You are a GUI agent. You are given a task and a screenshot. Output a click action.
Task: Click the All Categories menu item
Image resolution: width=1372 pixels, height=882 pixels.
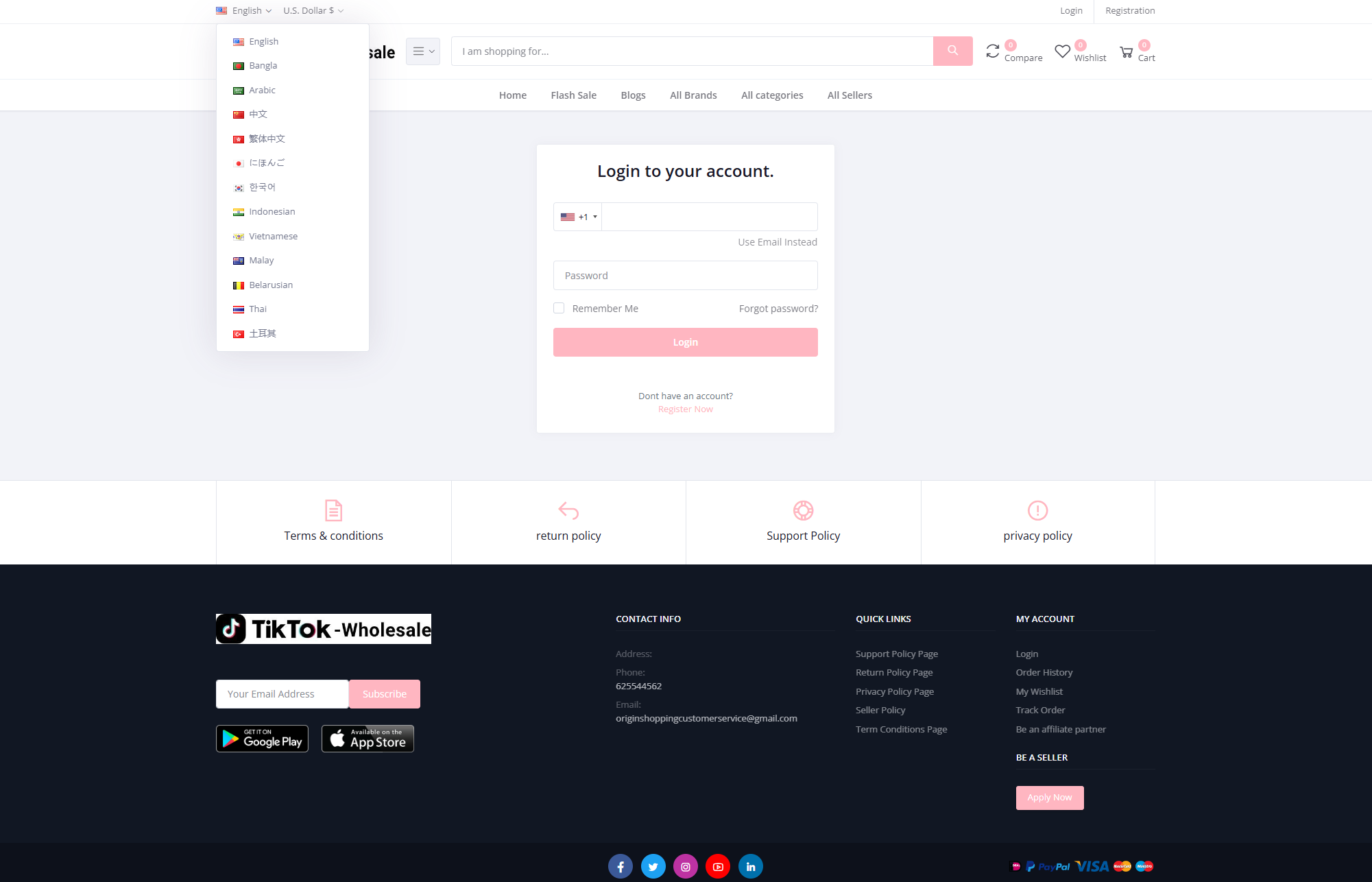click(772, 95)
